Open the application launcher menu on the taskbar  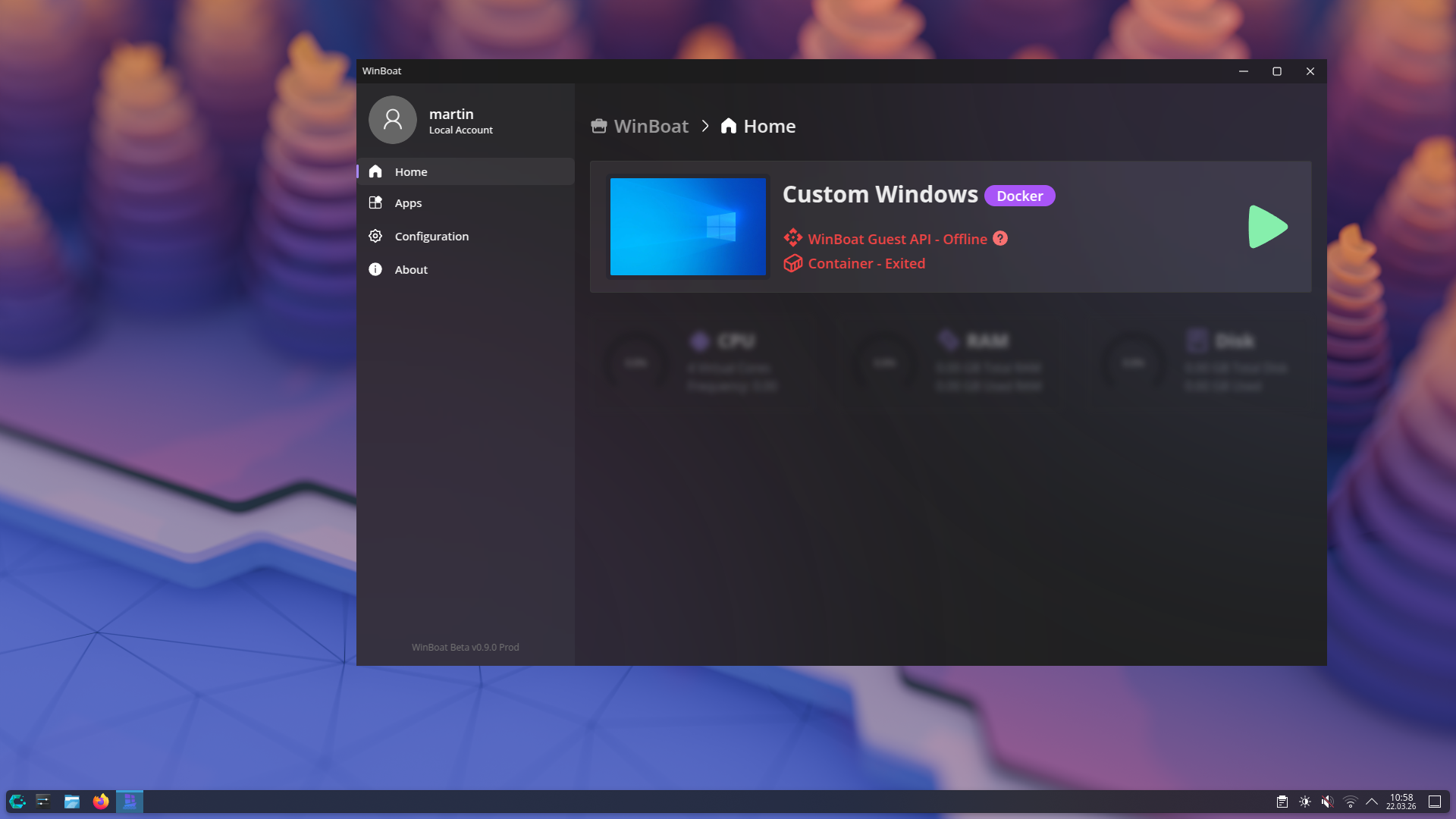pos(17,802)
